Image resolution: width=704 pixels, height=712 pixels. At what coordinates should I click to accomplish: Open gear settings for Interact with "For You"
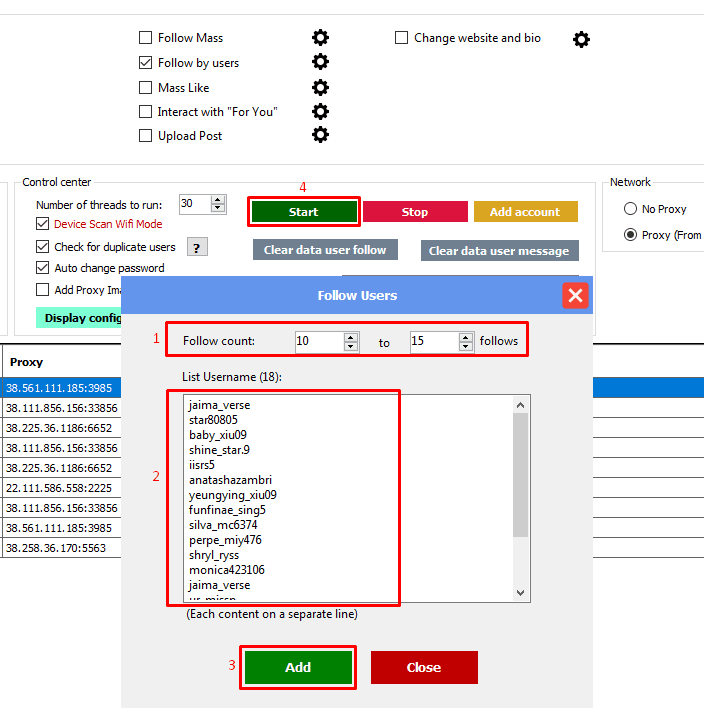click(x=320, y=111)
